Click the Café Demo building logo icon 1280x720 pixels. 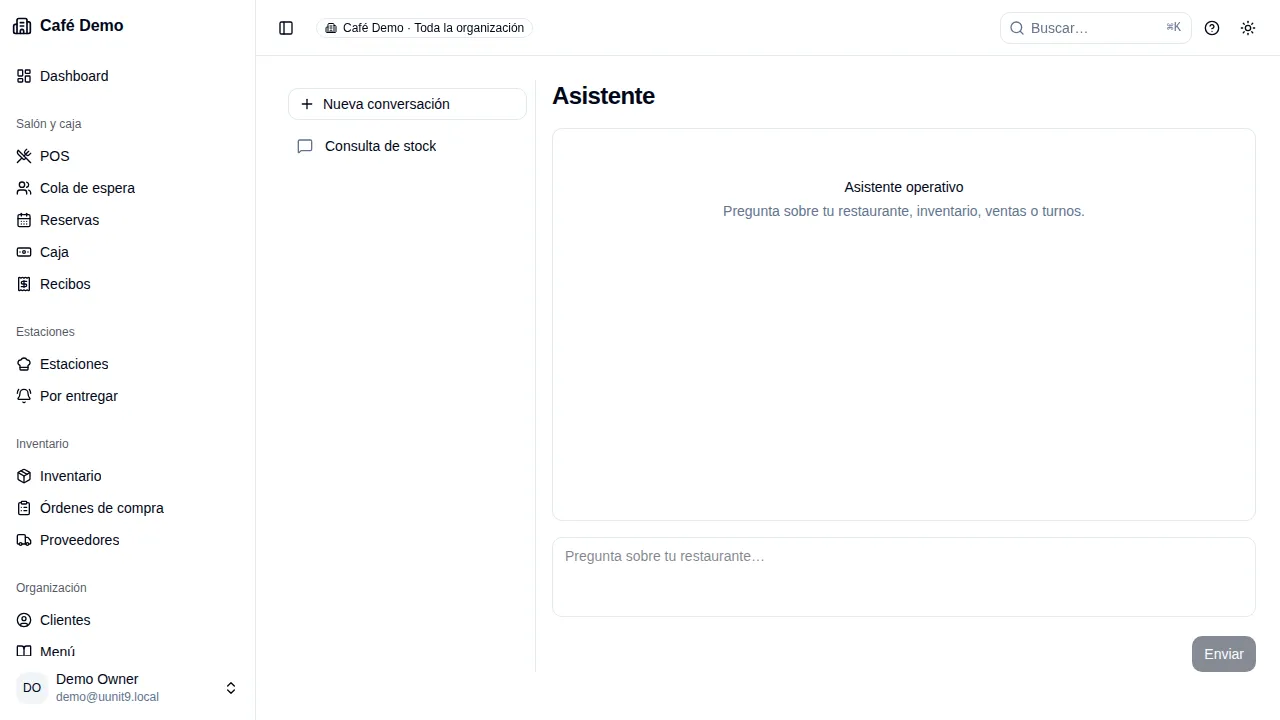pos(22,26)
